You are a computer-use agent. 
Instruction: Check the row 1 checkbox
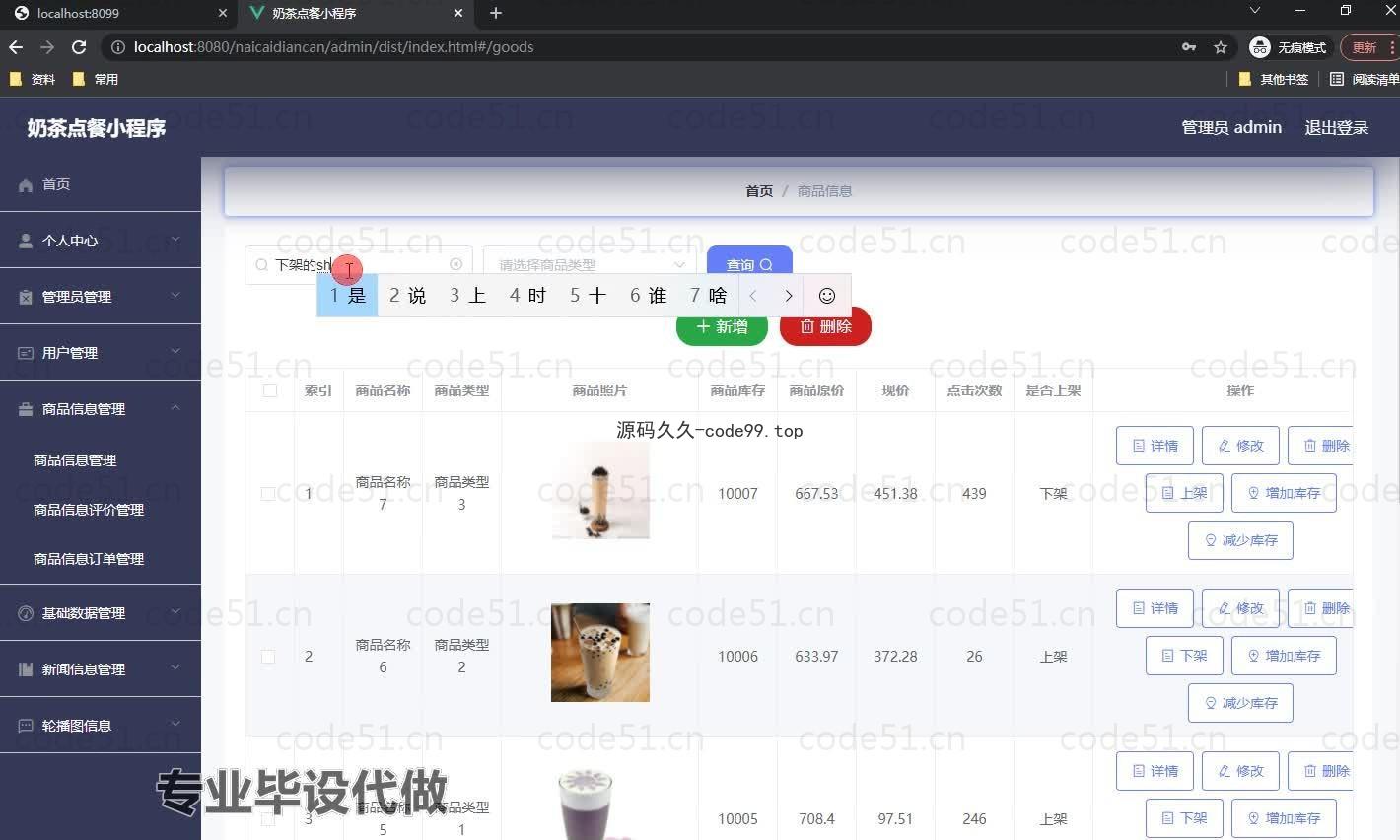[x=268, y=493]
